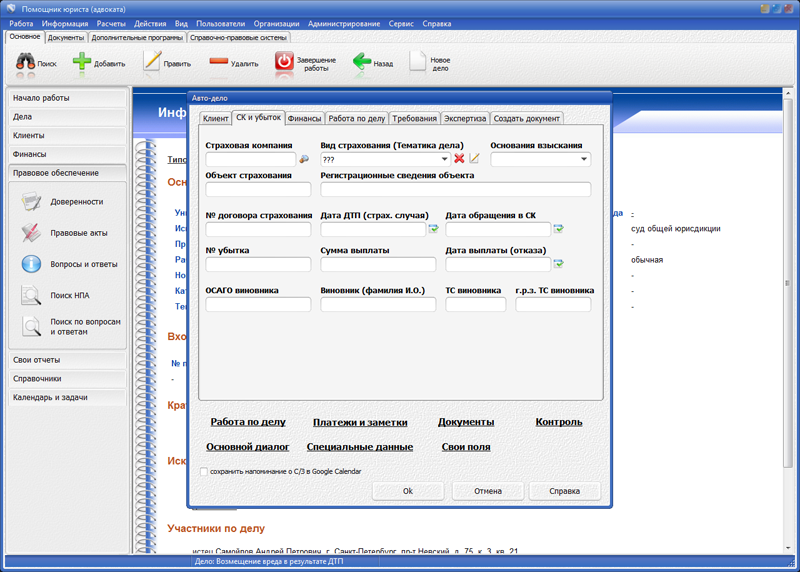Click the Править pencil icon
The image size is (800, 572).
point(151,62)
